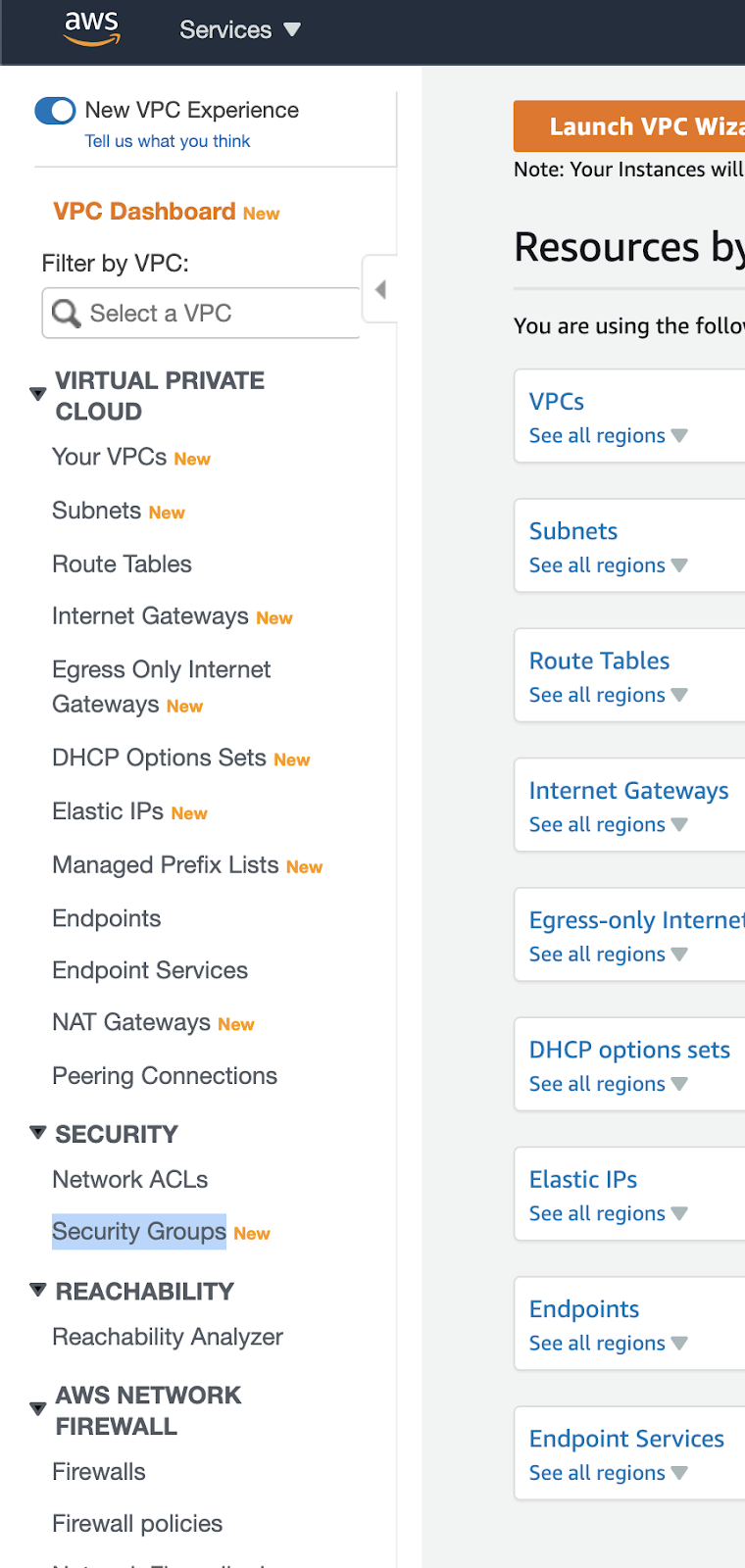Click the Launch VPC Wizard button
The width and height of the screenshot is (745, 1568).
coord(629,126)
